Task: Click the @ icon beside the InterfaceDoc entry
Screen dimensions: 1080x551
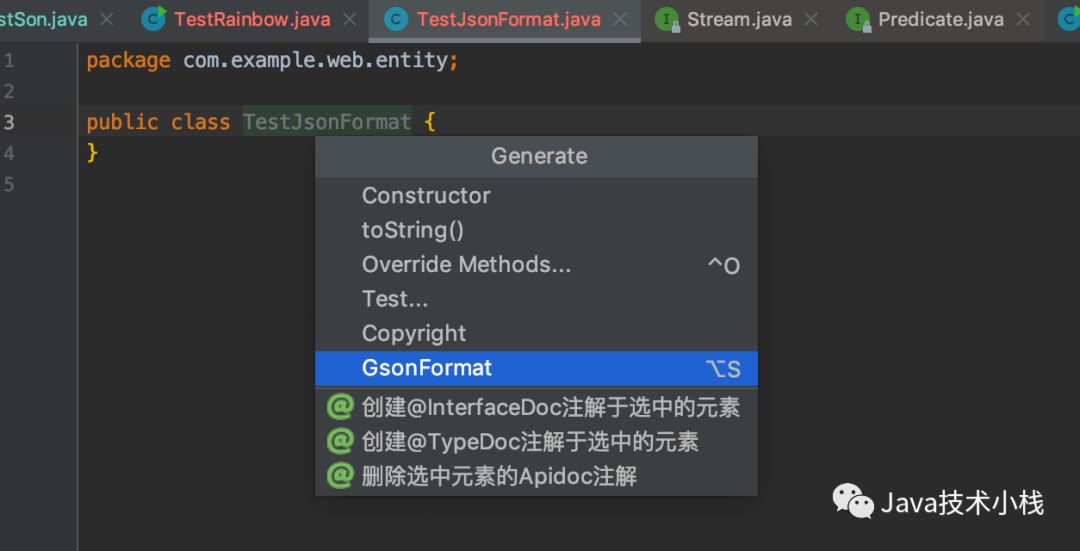Action: [341, 408]
